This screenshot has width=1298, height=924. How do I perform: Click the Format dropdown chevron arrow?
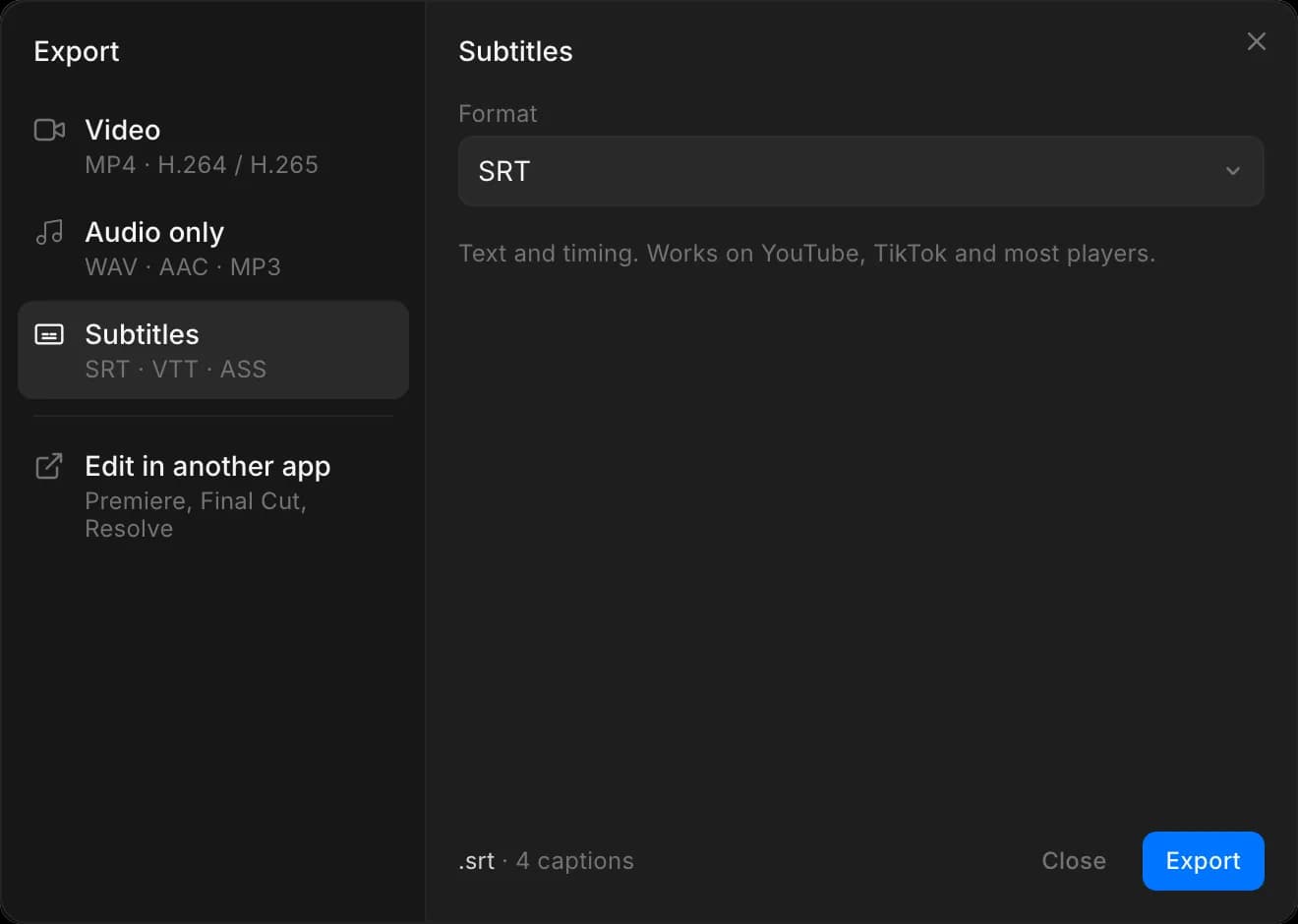click(1232, 171)
